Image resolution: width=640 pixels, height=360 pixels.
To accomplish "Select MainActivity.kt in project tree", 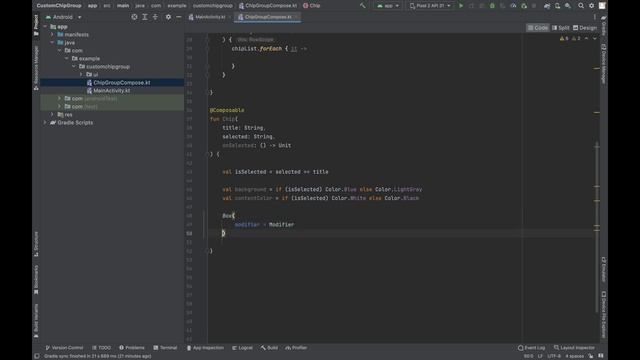I will point(111,91).
